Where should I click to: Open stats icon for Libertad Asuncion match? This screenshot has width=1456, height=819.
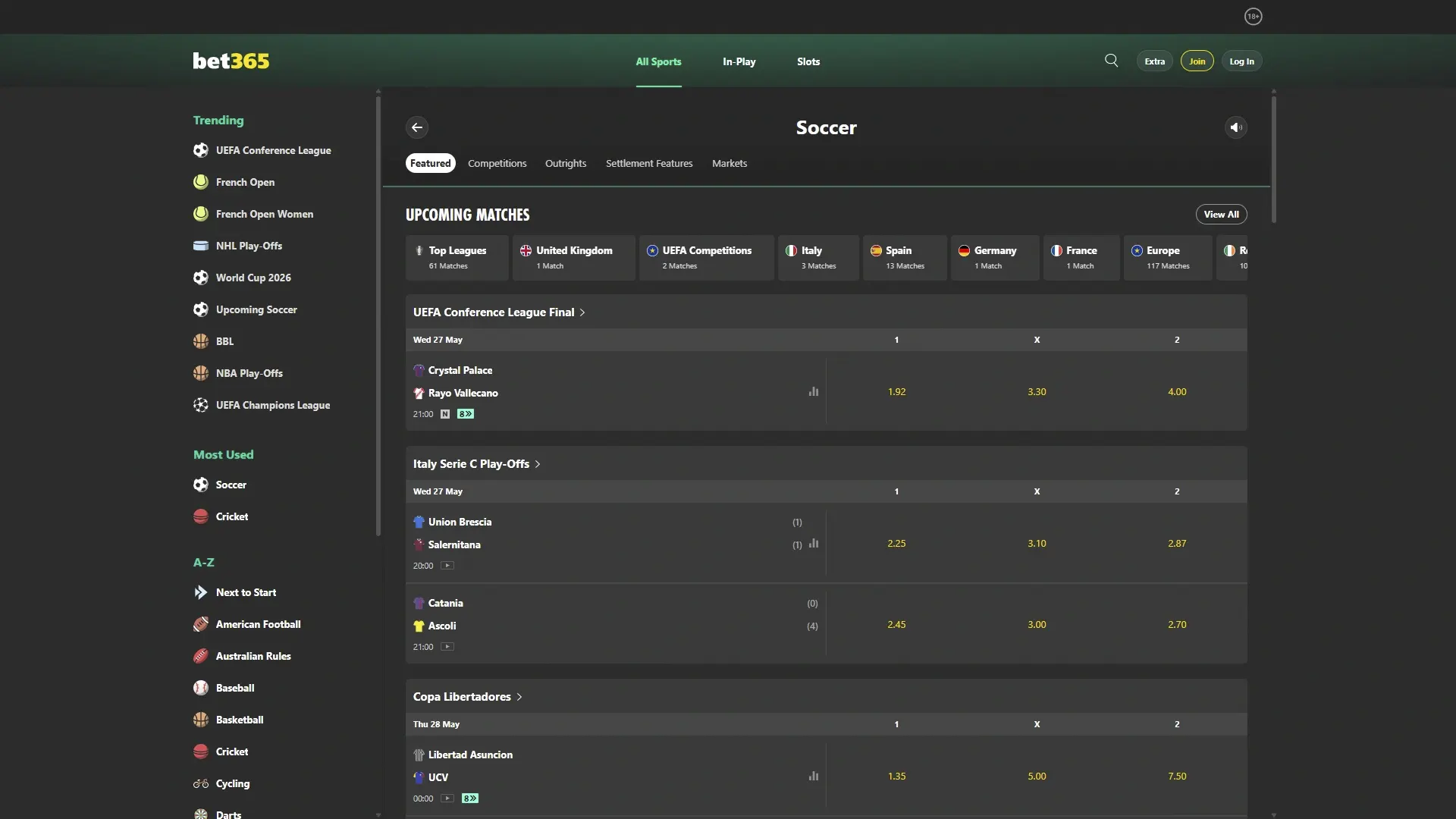click(814, 777)
